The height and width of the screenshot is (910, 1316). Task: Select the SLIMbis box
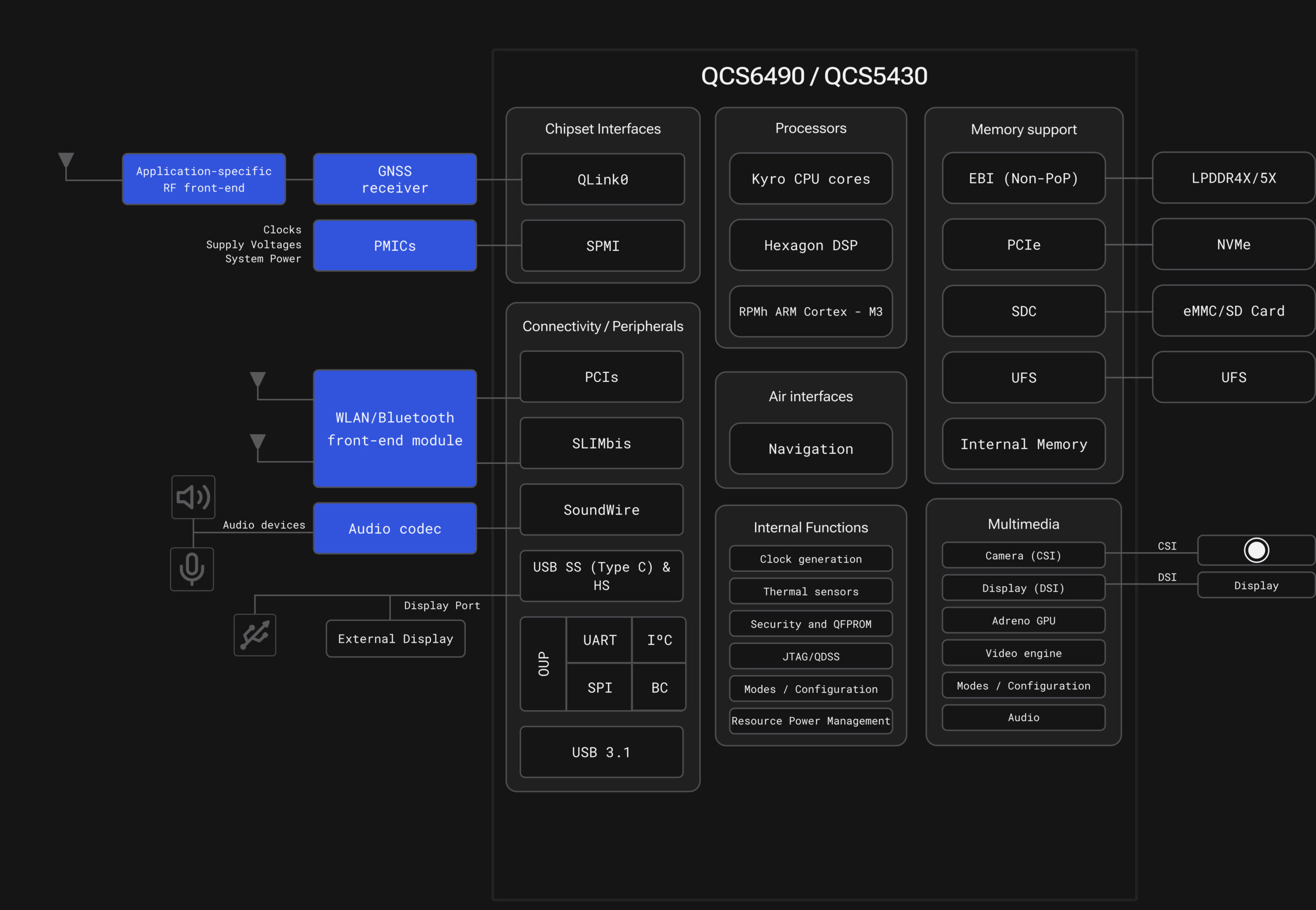tap(602, 443)
